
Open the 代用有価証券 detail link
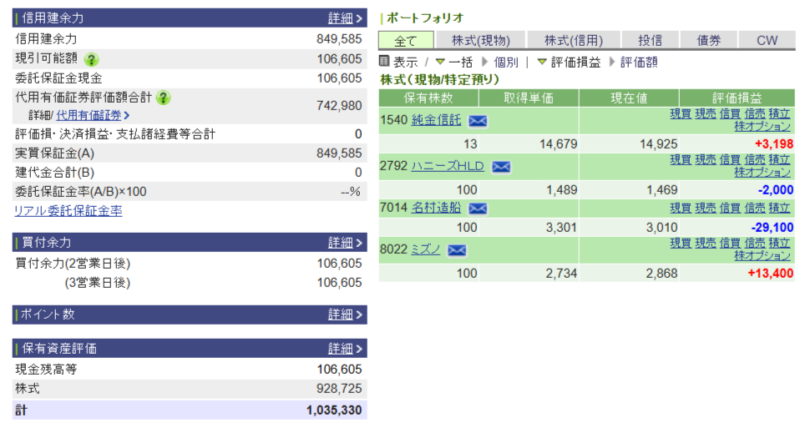coord(92,115)
